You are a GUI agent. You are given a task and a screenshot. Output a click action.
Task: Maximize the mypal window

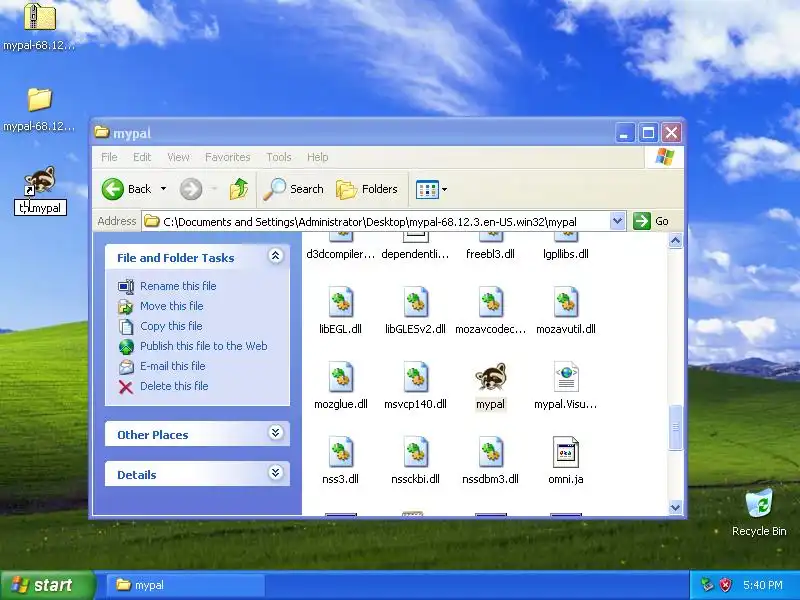[648, 133]
